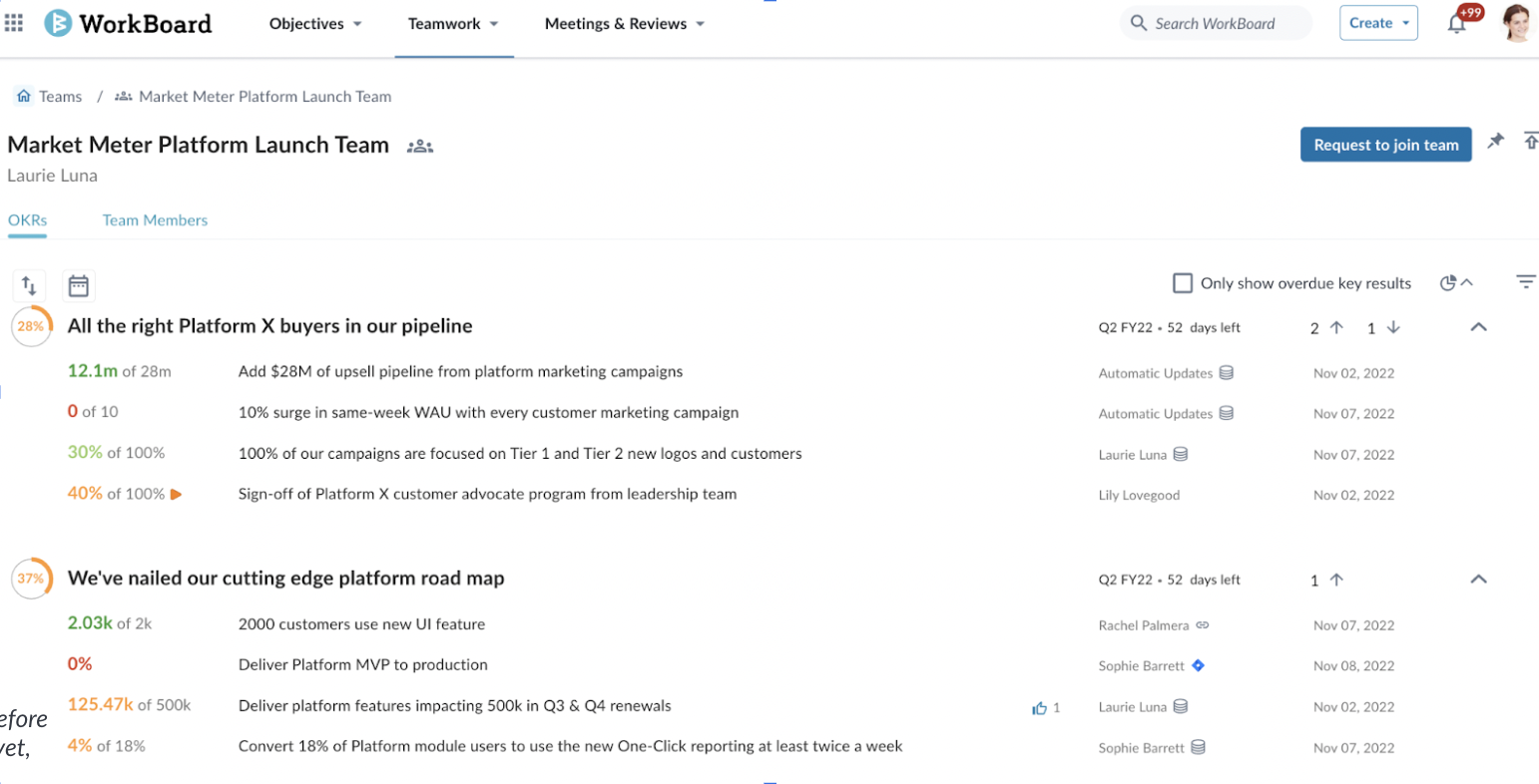Click the 37% progress ring
1539x784 pixels.
click(x=31, y=579)
